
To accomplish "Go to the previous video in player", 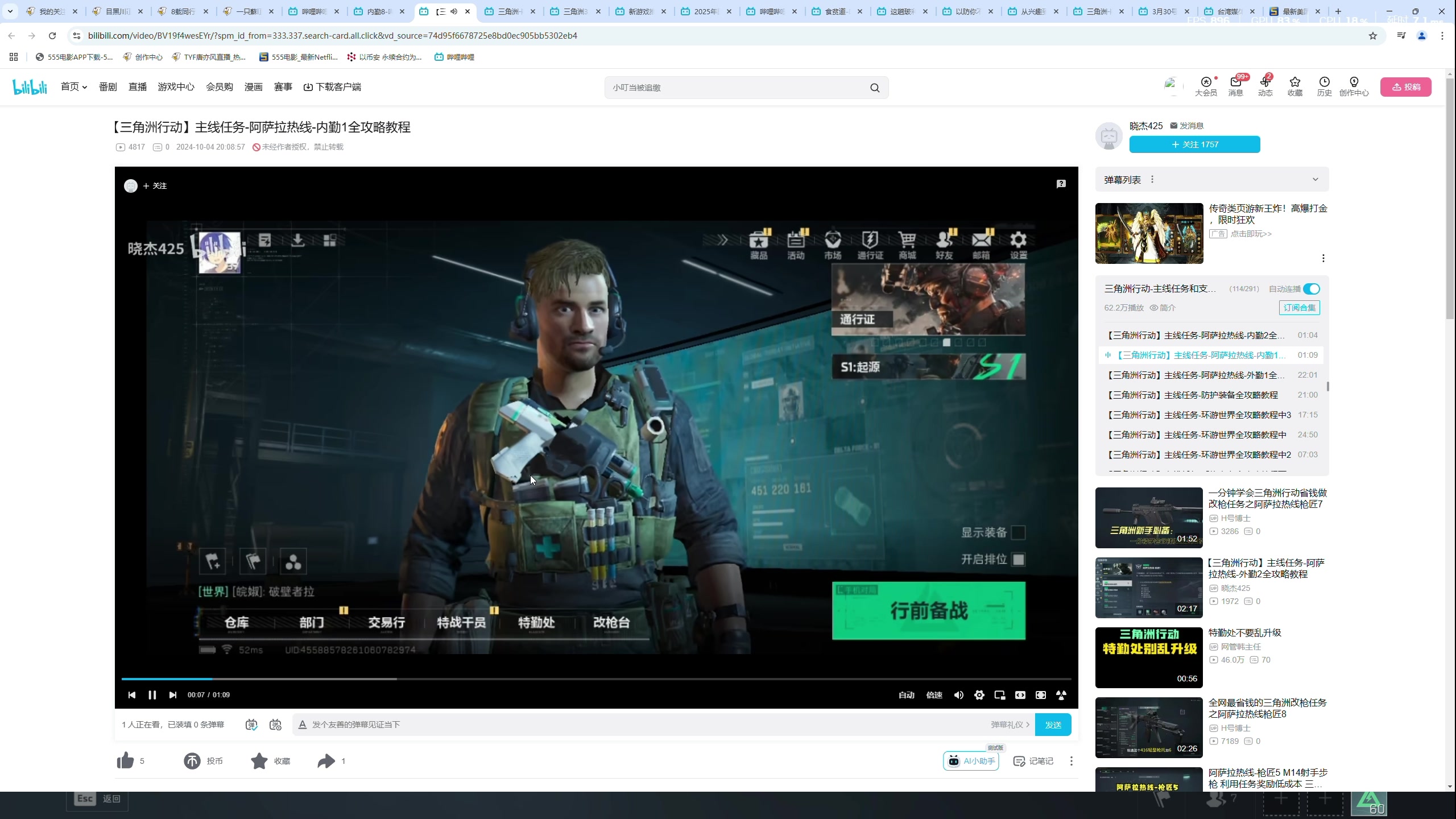I will click(131, 695).
